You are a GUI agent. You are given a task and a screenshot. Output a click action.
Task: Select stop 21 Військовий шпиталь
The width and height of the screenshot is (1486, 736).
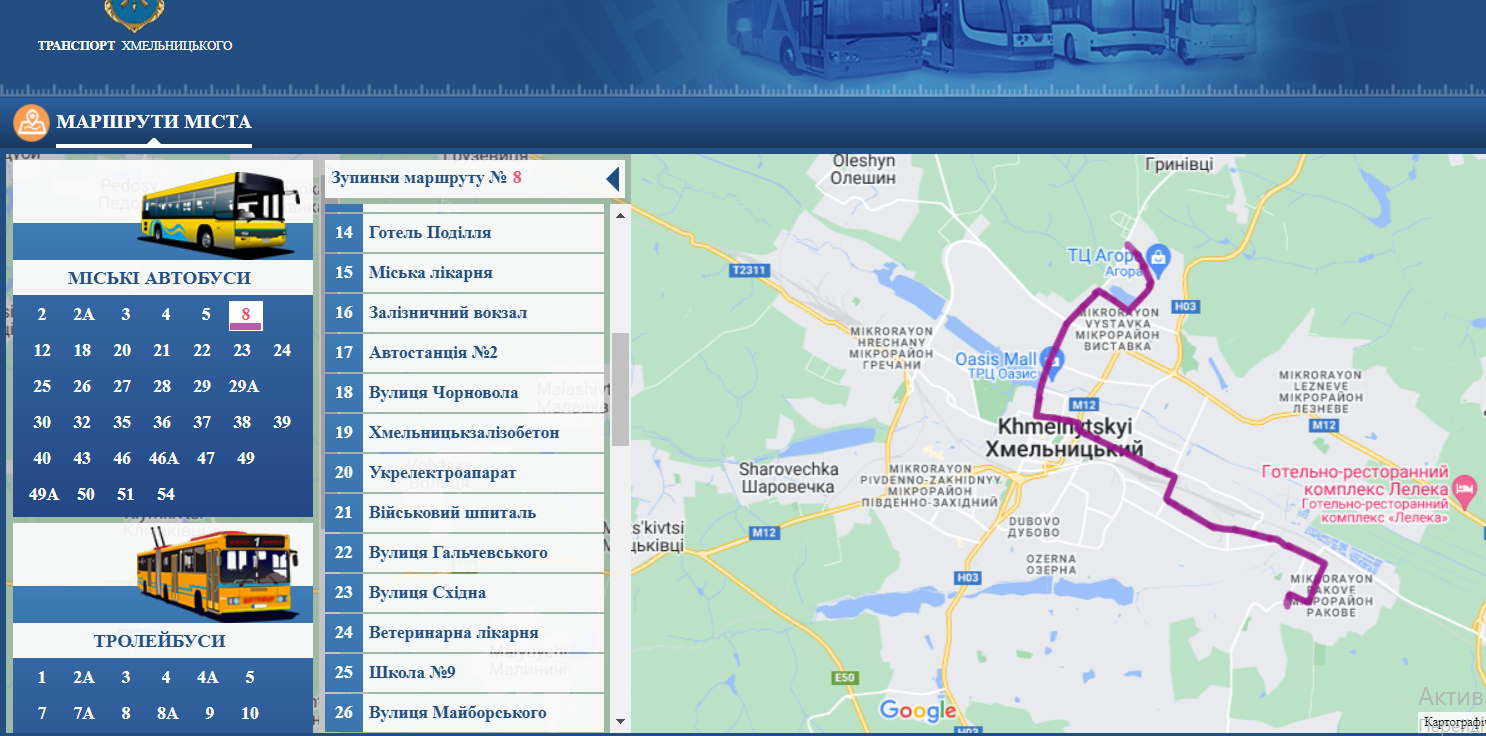(x=452, y=513)
